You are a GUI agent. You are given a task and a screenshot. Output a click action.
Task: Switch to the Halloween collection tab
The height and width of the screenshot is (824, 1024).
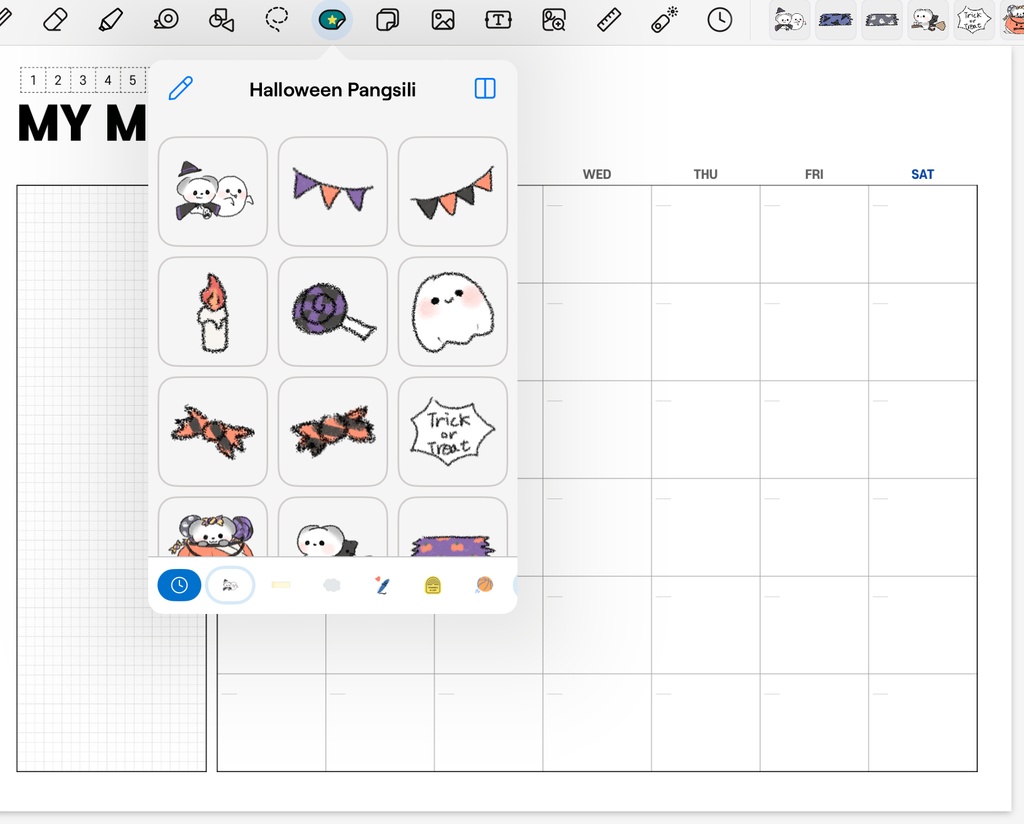click(x=230, y=585)
